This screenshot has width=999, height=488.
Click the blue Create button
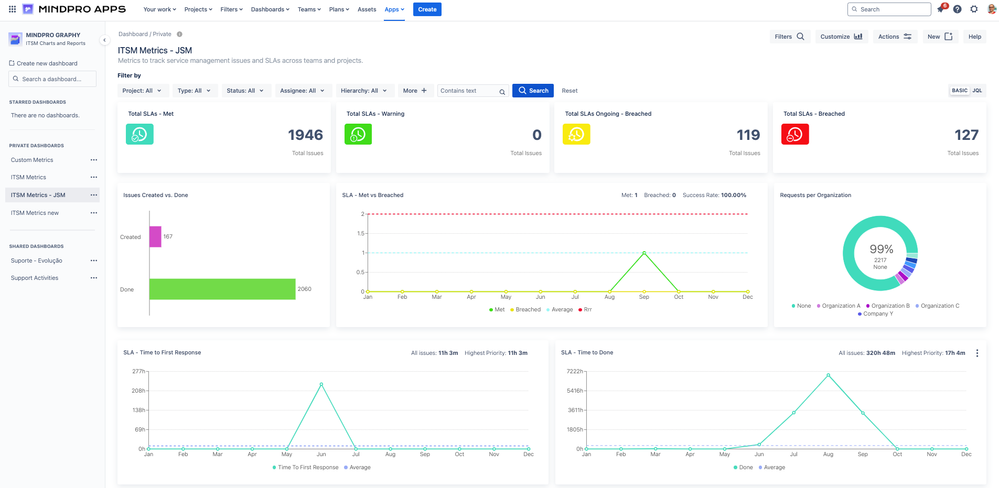pyautogui.click(x=427, y=10)
